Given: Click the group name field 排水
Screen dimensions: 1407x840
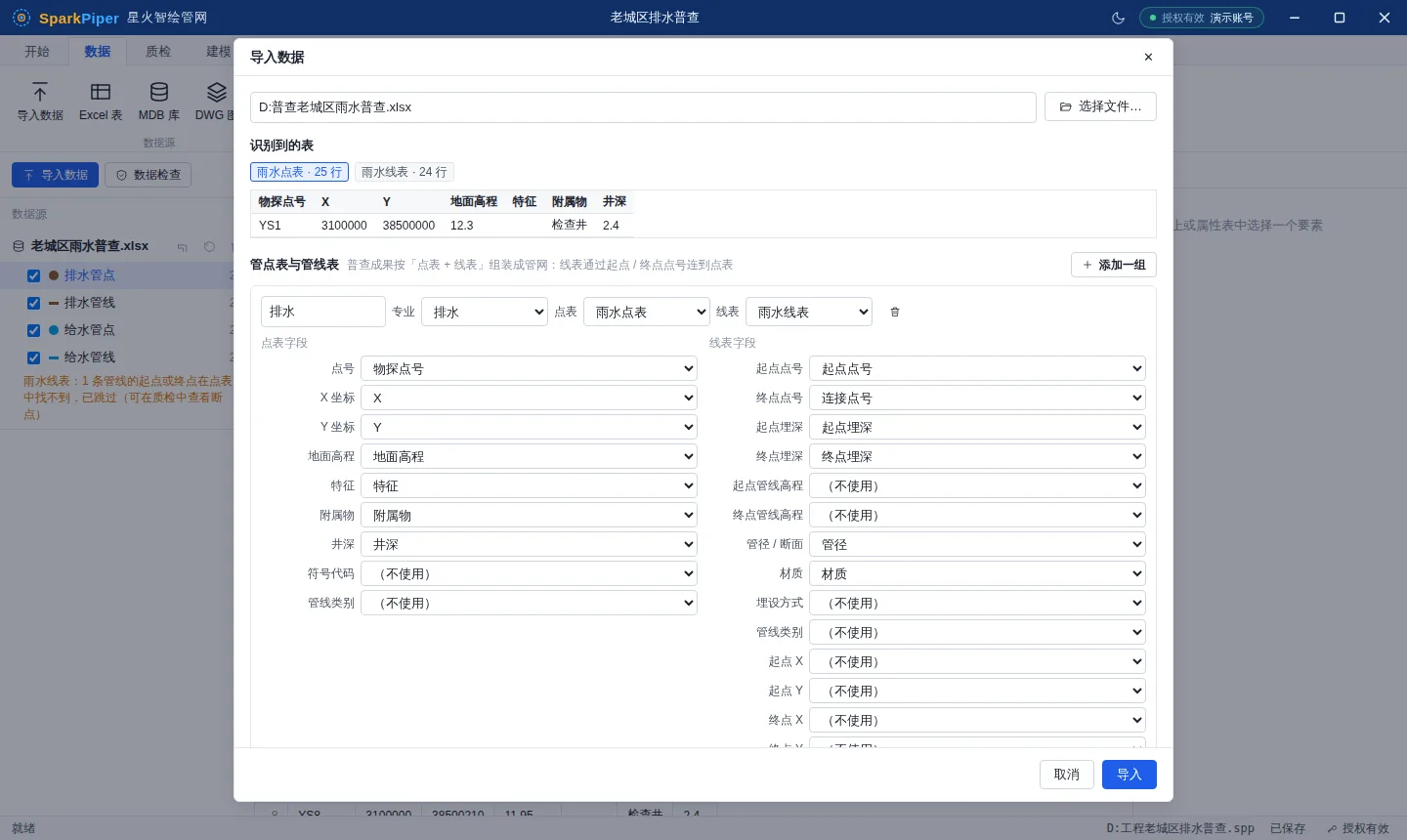Looking at the screenshot, I should point(323,312).
